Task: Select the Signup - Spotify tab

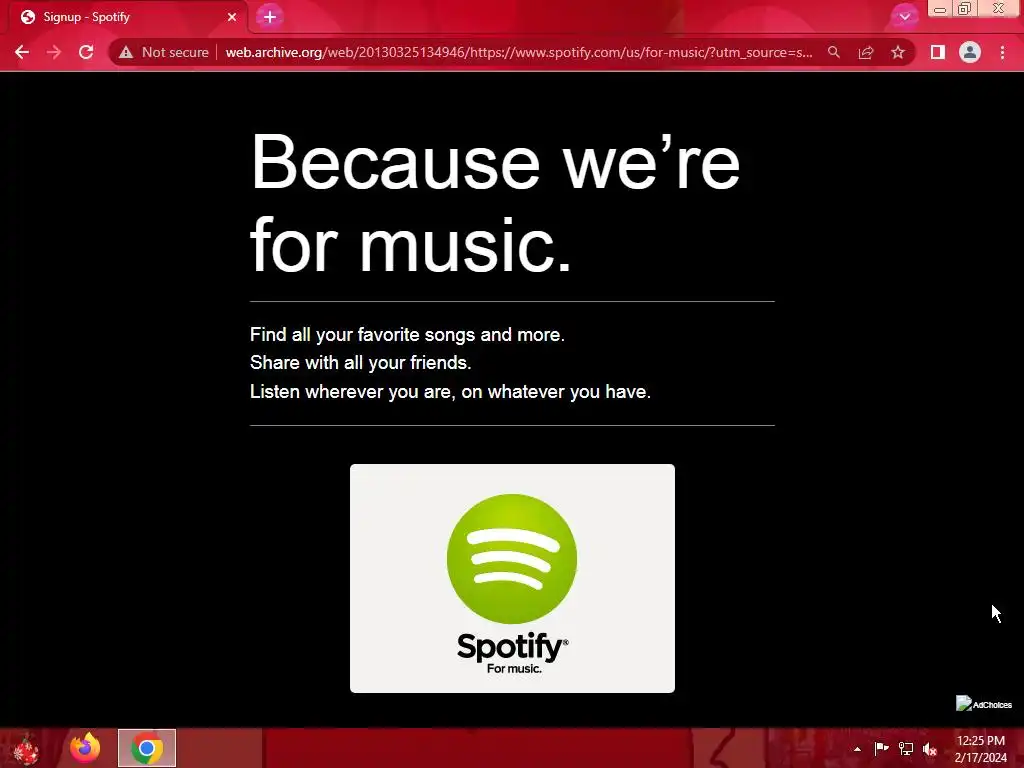Action: tap(127, 17)
